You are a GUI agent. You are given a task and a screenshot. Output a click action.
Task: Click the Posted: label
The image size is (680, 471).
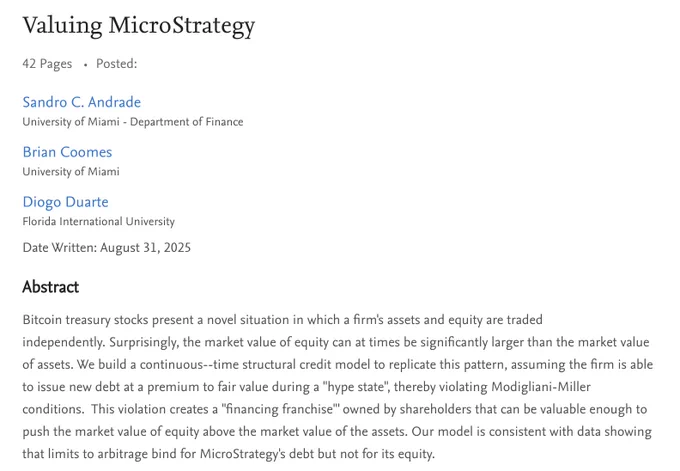tap(117, 64)
